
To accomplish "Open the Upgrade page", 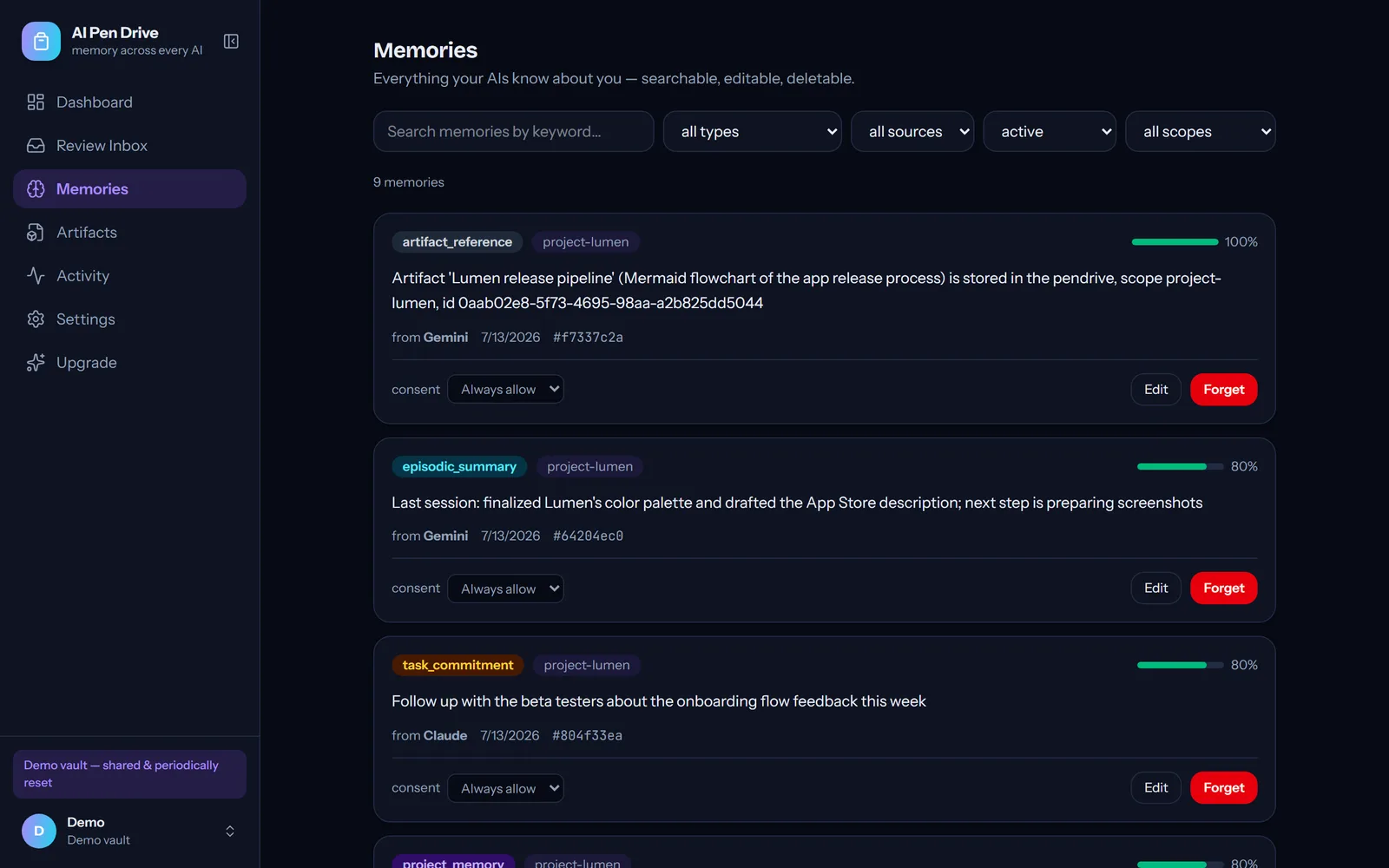I will coord(129,363).
